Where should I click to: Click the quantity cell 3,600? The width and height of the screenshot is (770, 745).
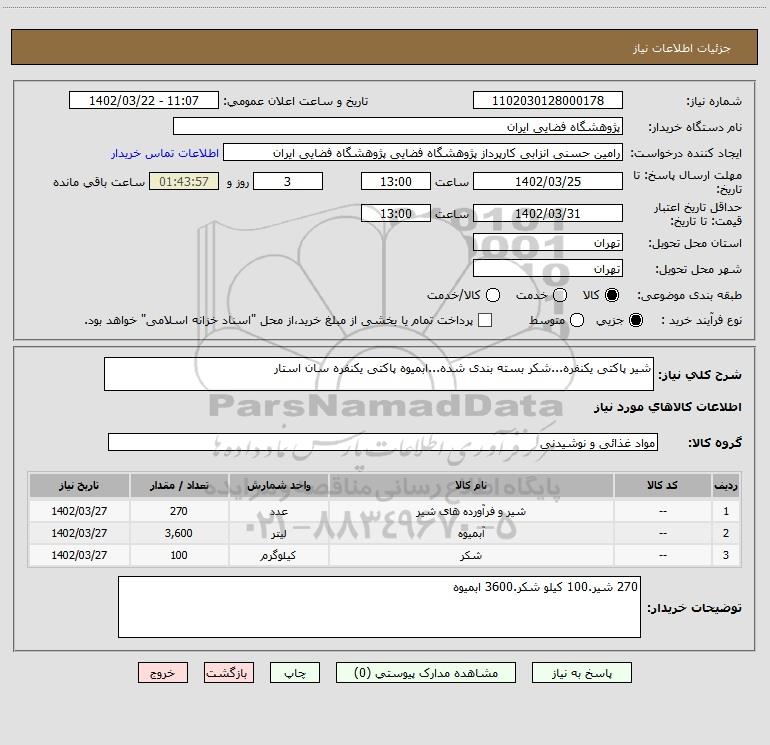click(179, 533)
